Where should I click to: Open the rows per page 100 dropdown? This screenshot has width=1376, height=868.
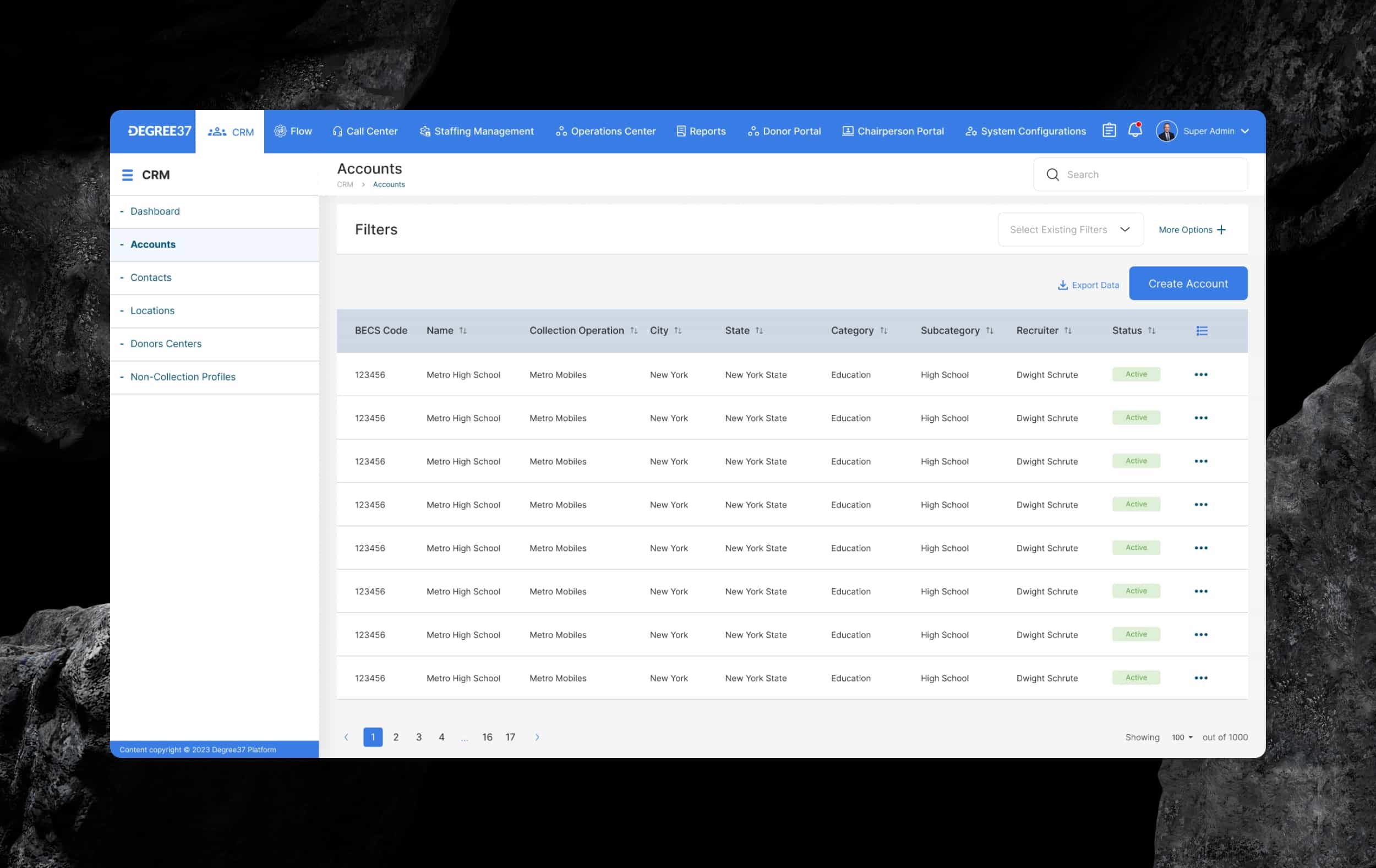point(1182,737)
